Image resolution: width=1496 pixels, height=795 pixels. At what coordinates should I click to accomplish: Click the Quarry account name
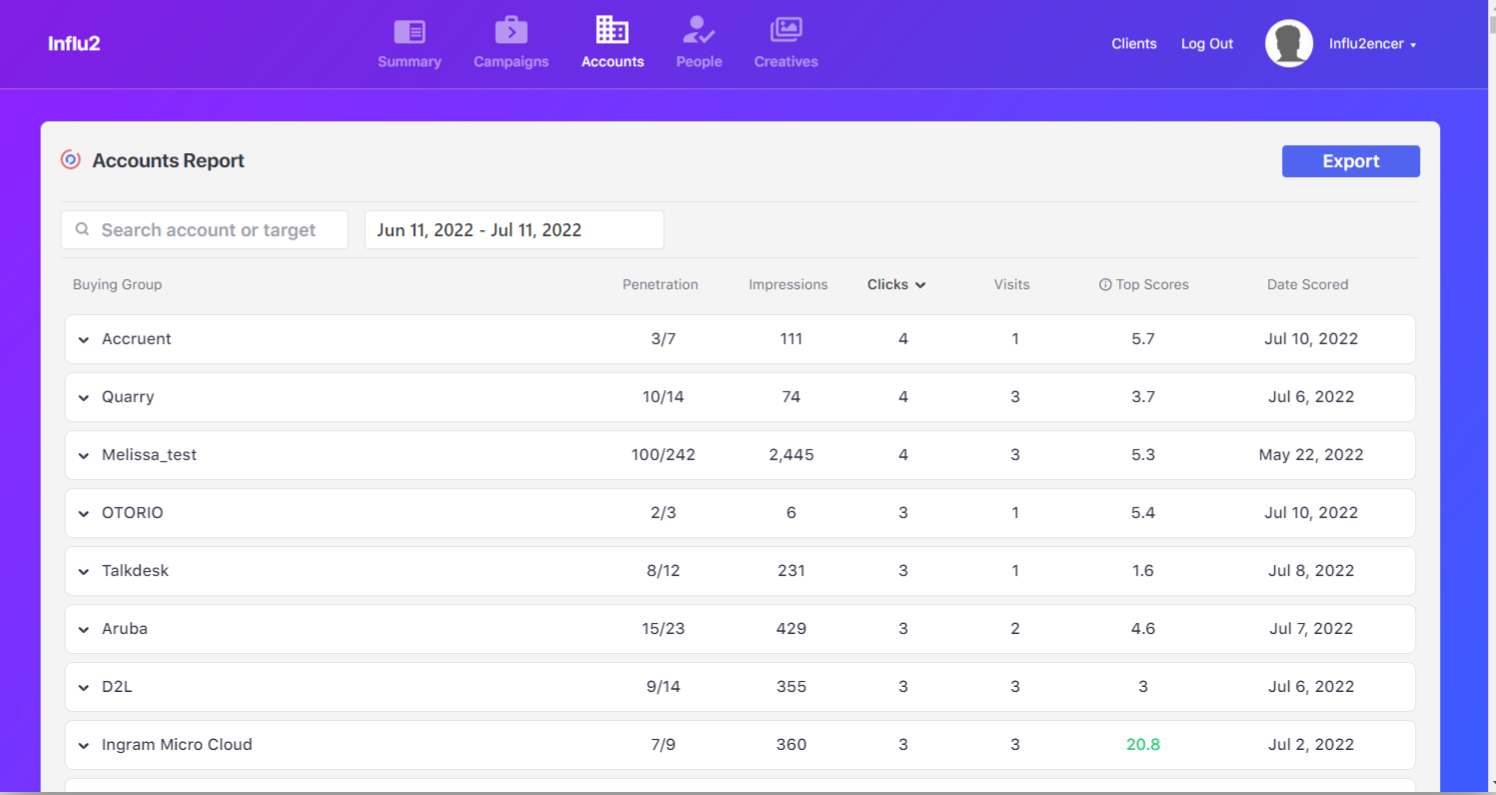(128, 397)
